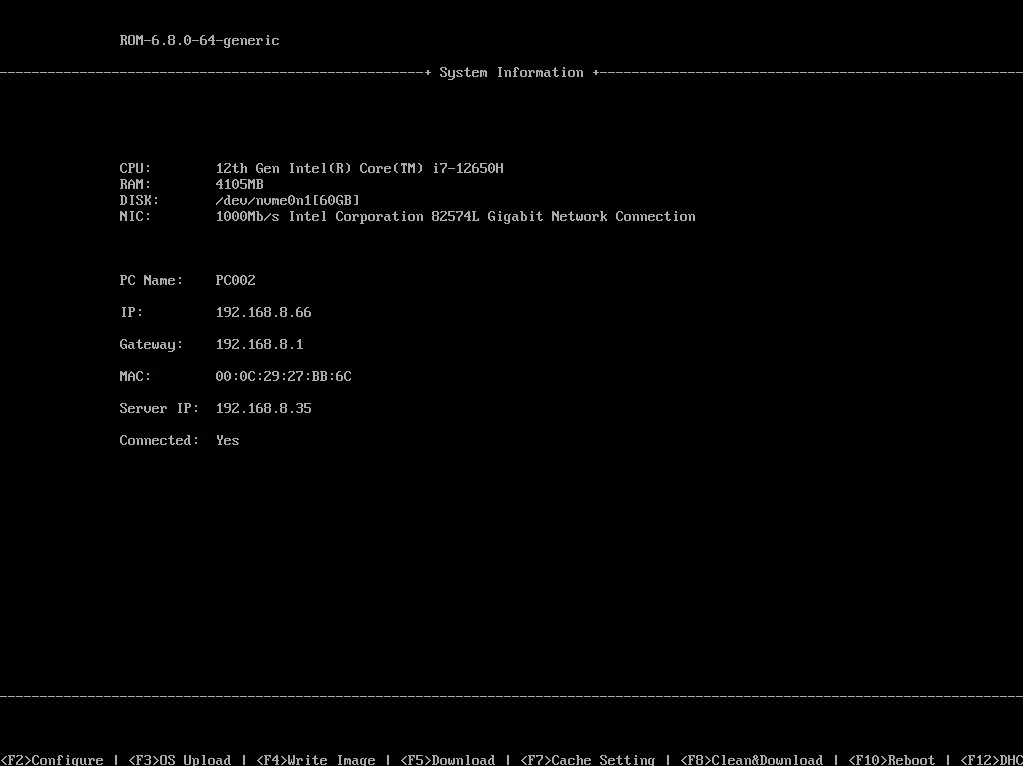Click the CPU model text line
The image size is (1023, 766).
point(359,168)
